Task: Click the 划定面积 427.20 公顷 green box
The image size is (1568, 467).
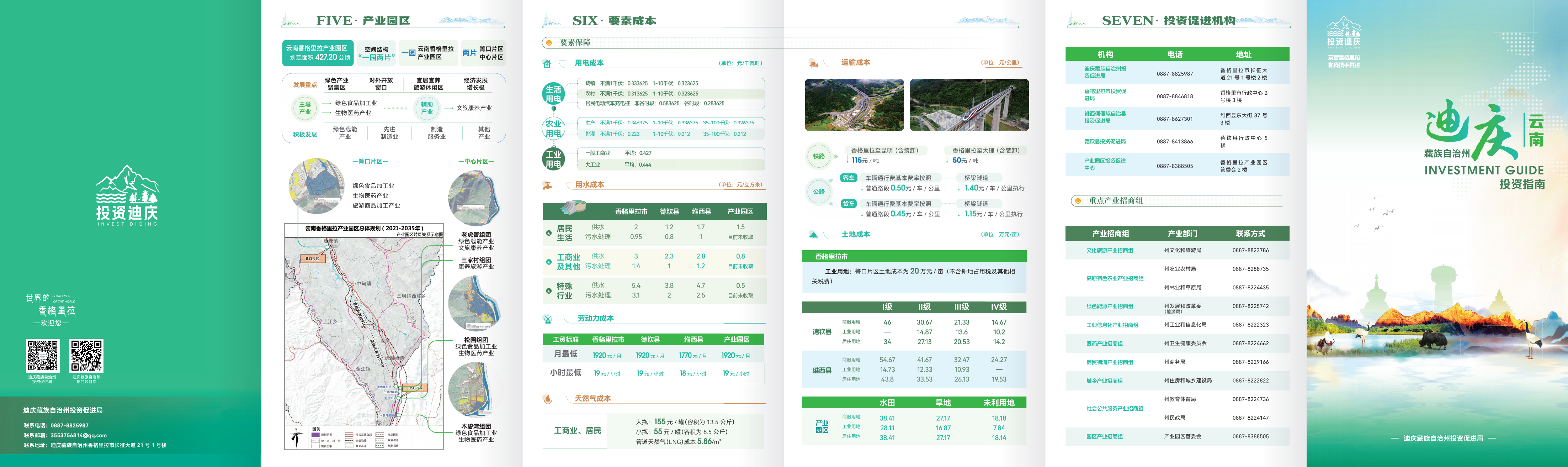Action: pos(318,53)
